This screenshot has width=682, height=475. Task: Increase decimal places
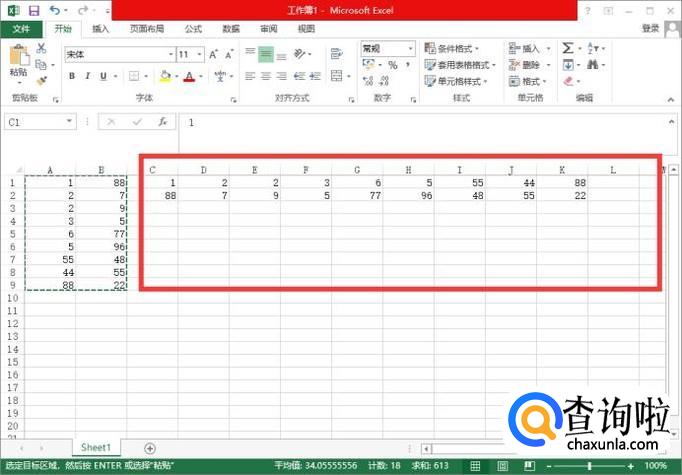click(368, 81)
